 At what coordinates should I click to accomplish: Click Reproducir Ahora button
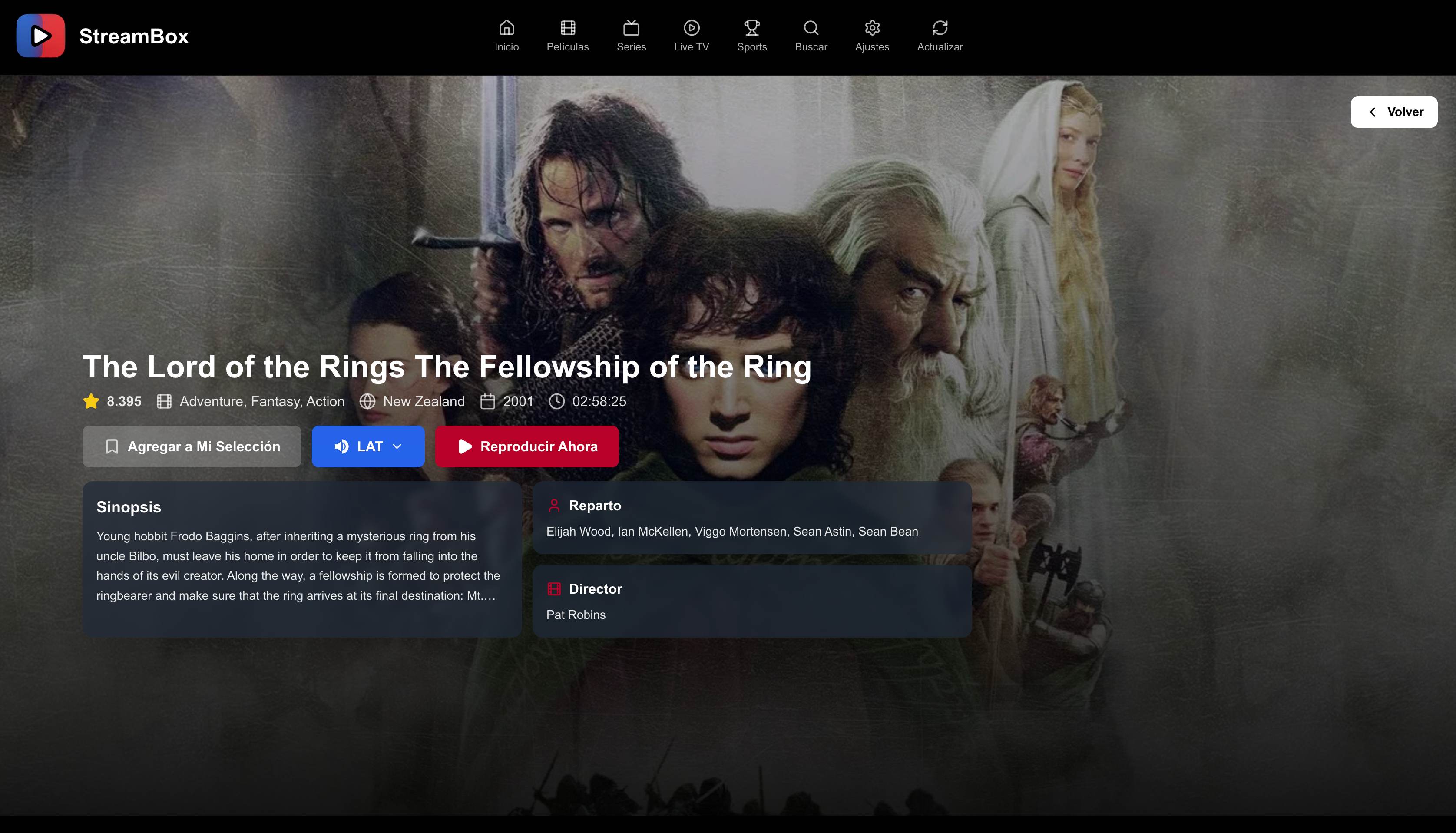coord(527,446)
